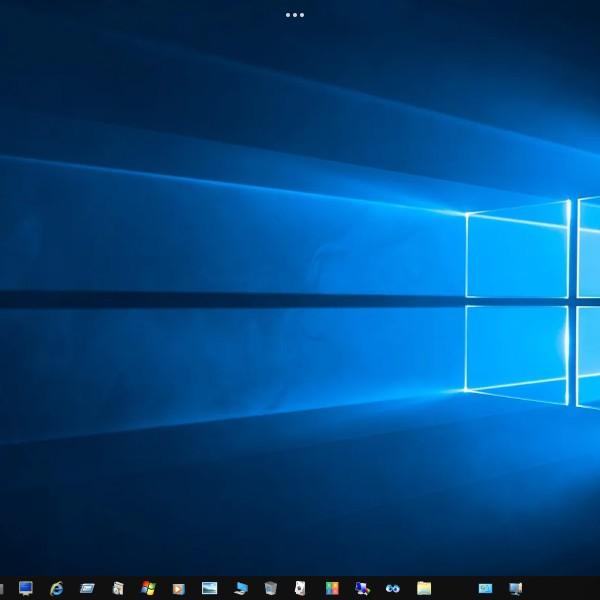Click the empty taskbar space after folder icon
600x600 pixels.
(x=454, y=588)
